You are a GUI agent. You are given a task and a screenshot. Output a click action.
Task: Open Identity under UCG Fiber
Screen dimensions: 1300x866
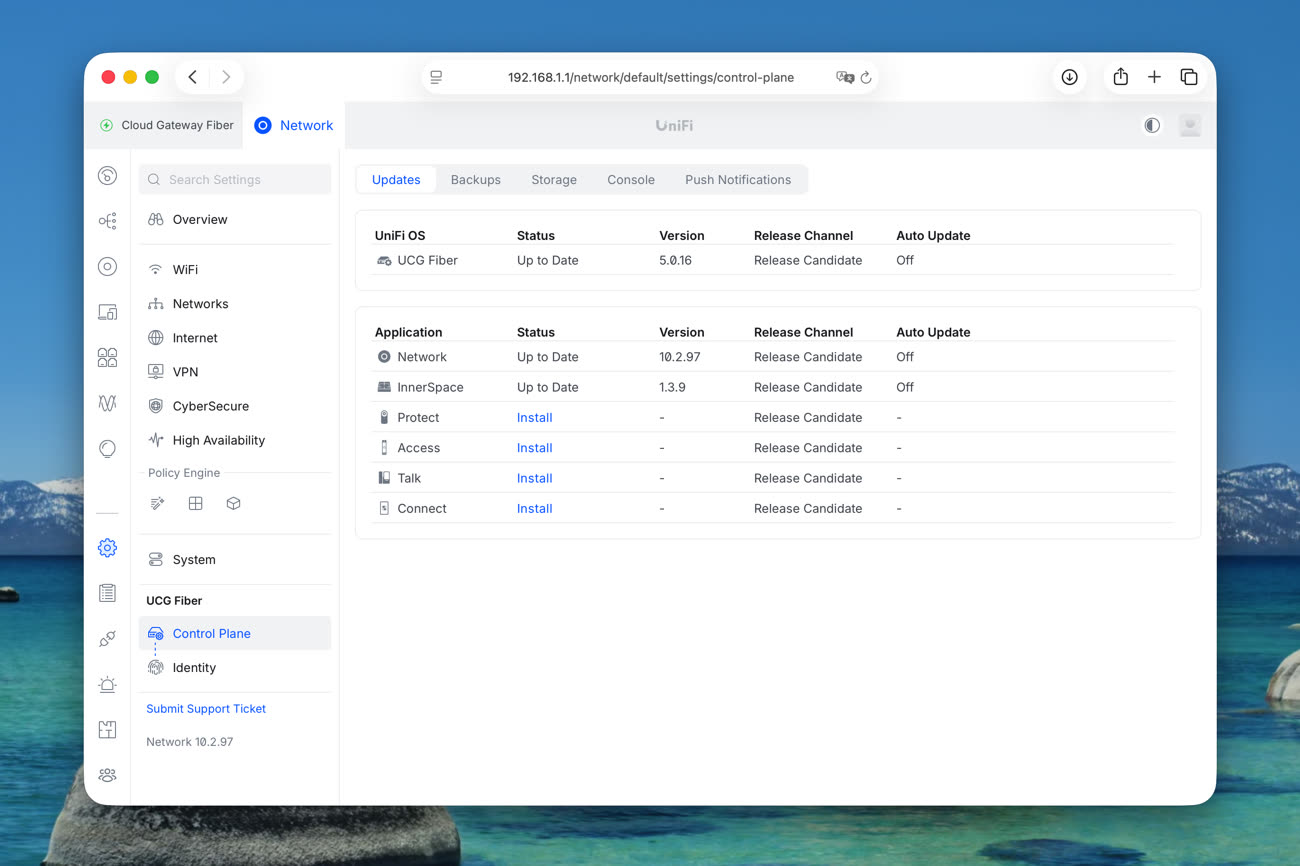pos(235,668)
